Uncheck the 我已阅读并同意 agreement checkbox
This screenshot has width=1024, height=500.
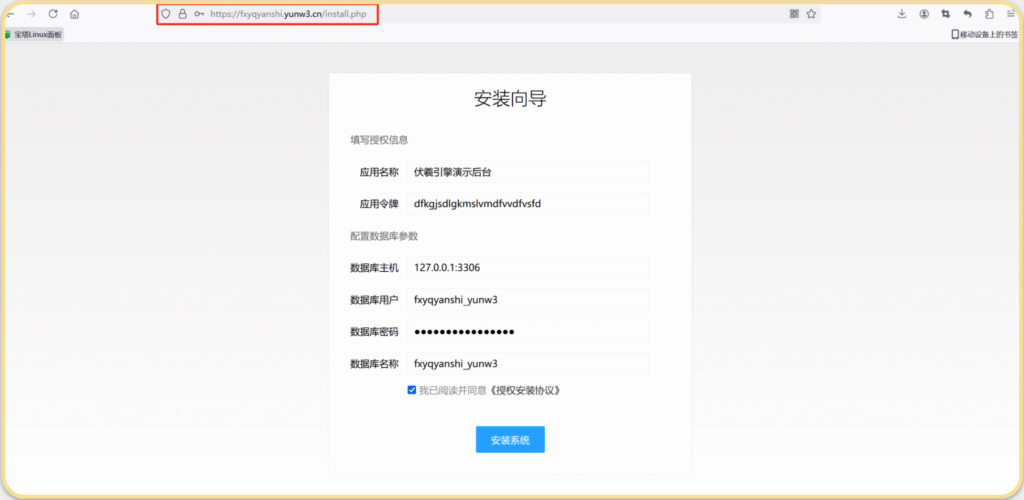point(412,390)
